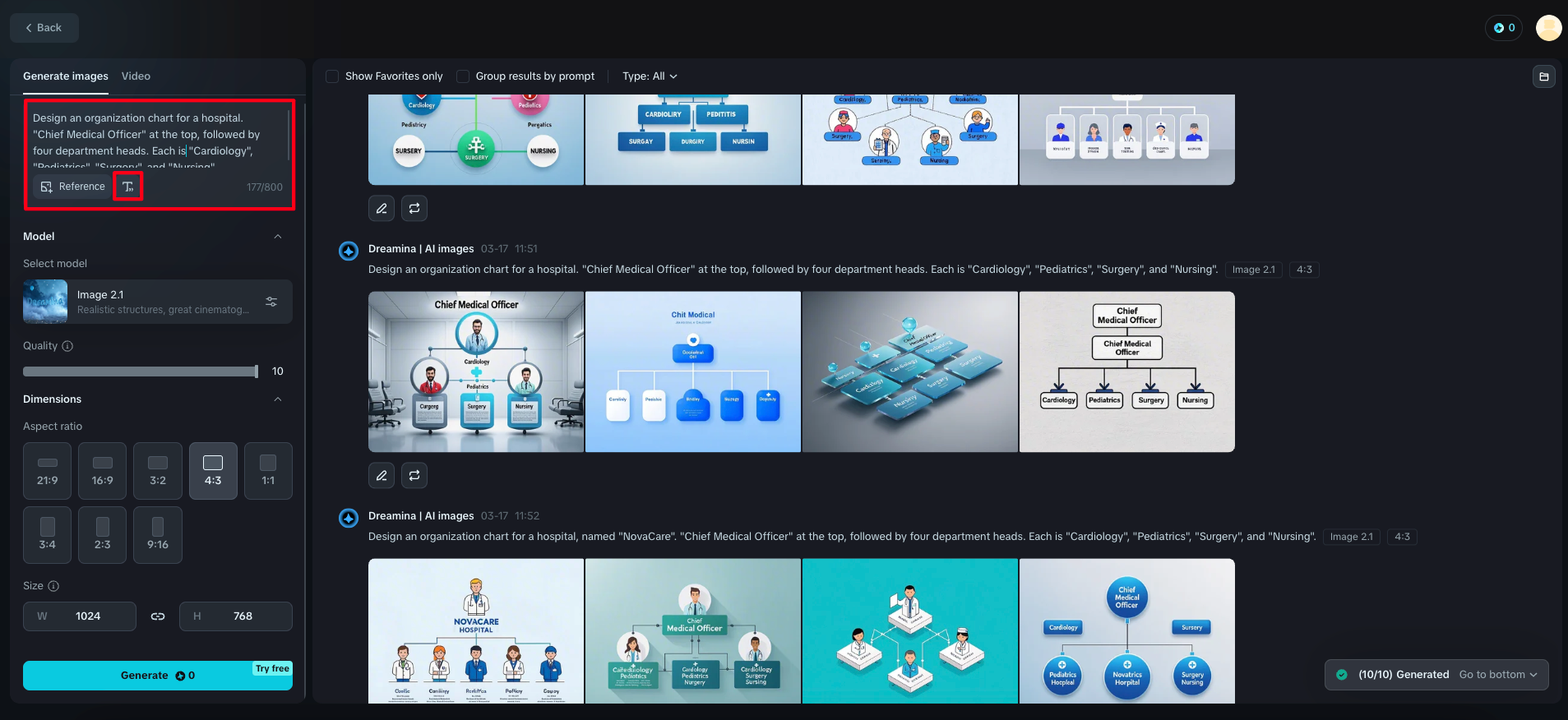Click the edit pencil icon under the 11:51 results
The width and height of the screenshot is (1568, 720).
click(382, 475)
